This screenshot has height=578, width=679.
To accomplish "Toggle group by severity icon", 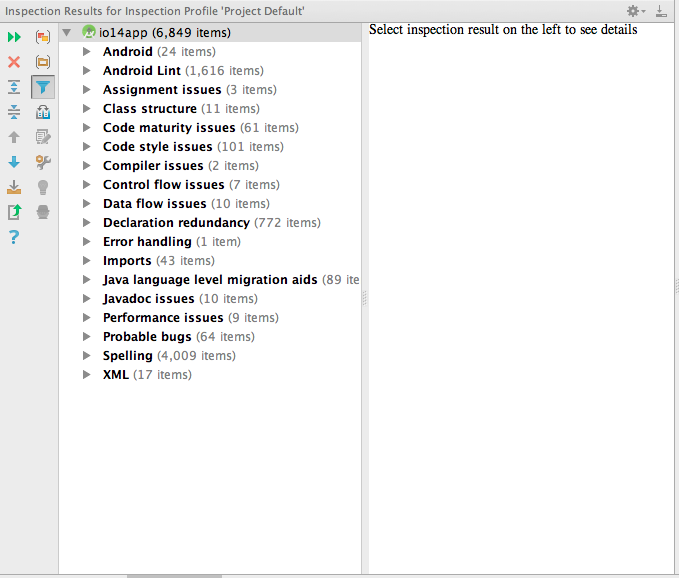I will point(43,37).
